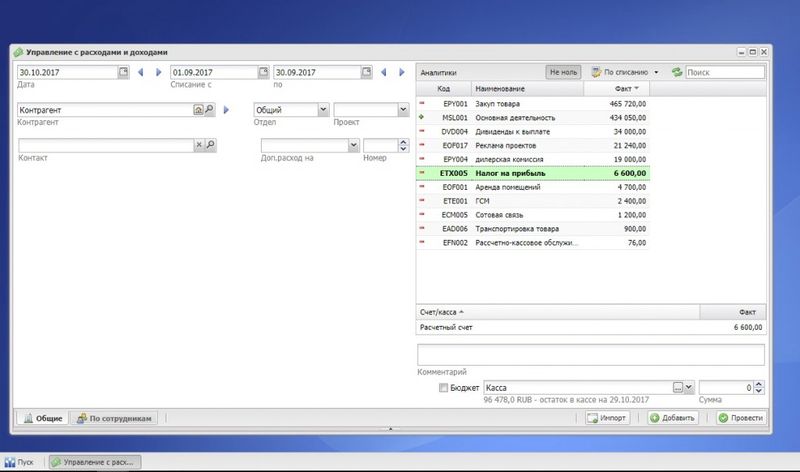Image resolution: width=800 pixels, height=472 pixels.
Task: Shift write-off period back with left arrow
Action: pos(384,72)
